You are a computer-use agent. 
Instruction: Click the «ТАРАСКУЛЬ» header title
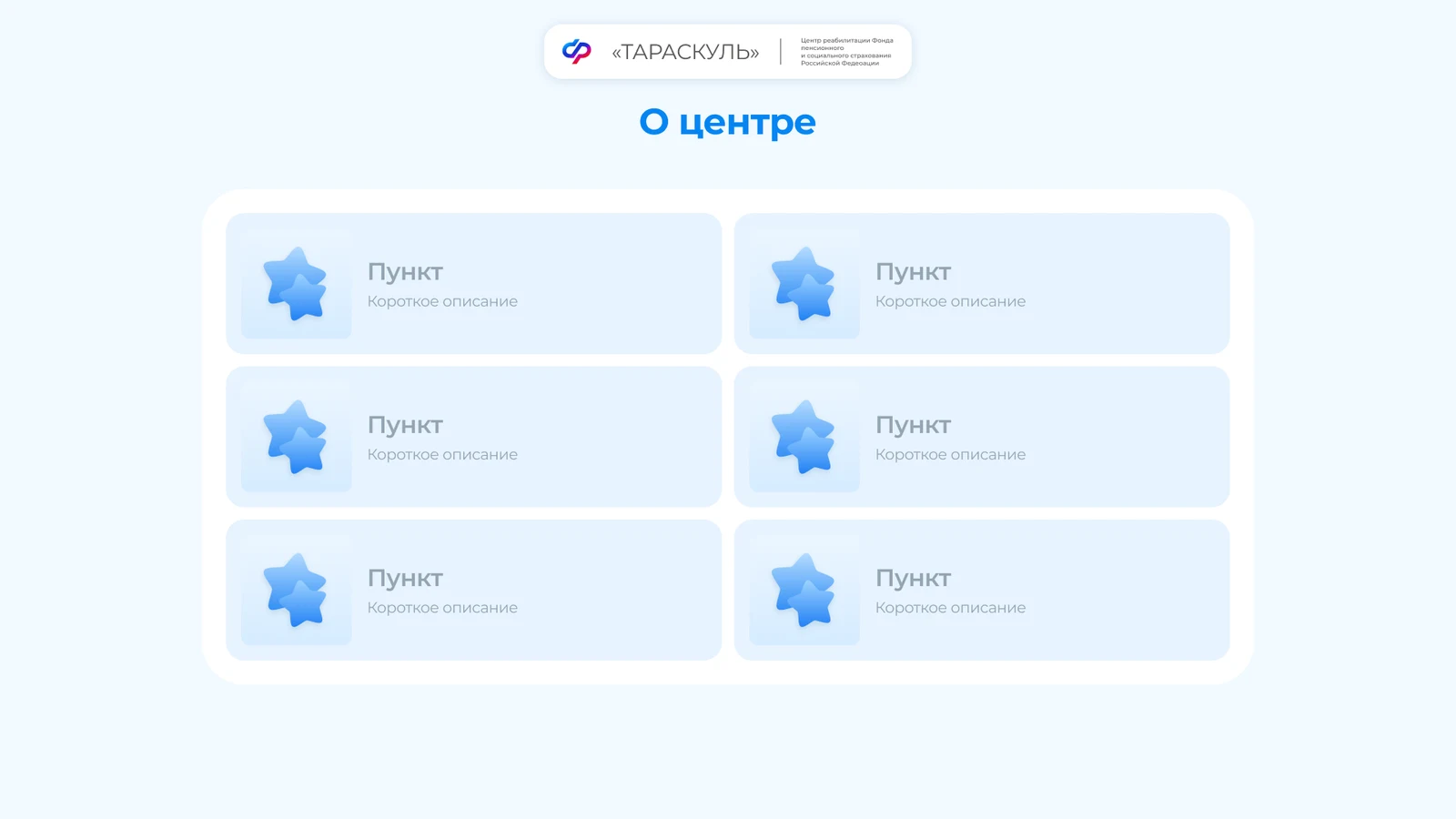pyautogui.click(x=685, y=52)
